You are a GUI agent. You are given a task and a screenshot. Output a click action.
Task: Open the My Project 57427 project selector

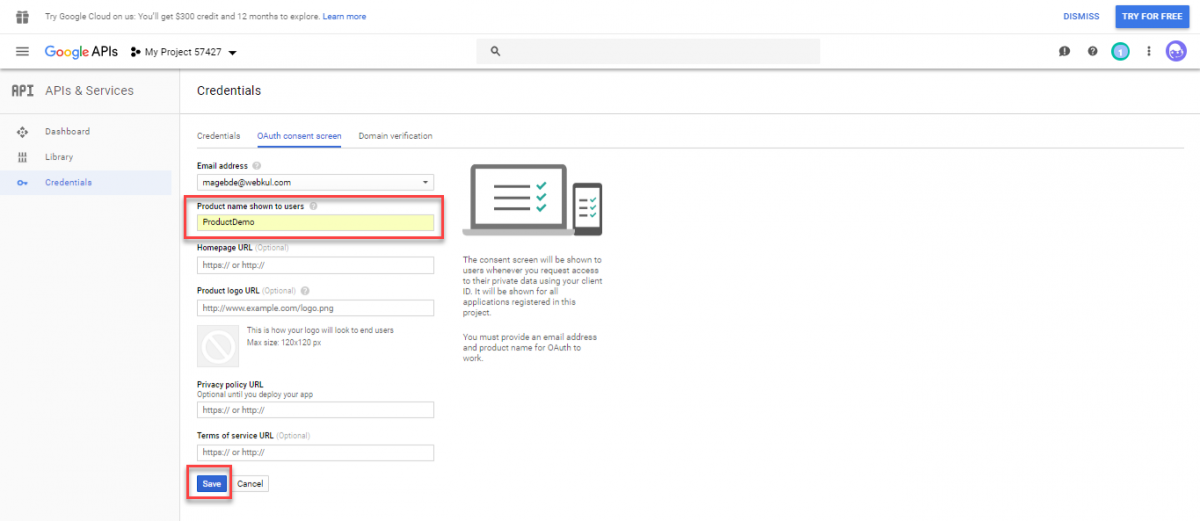[183, 52]
